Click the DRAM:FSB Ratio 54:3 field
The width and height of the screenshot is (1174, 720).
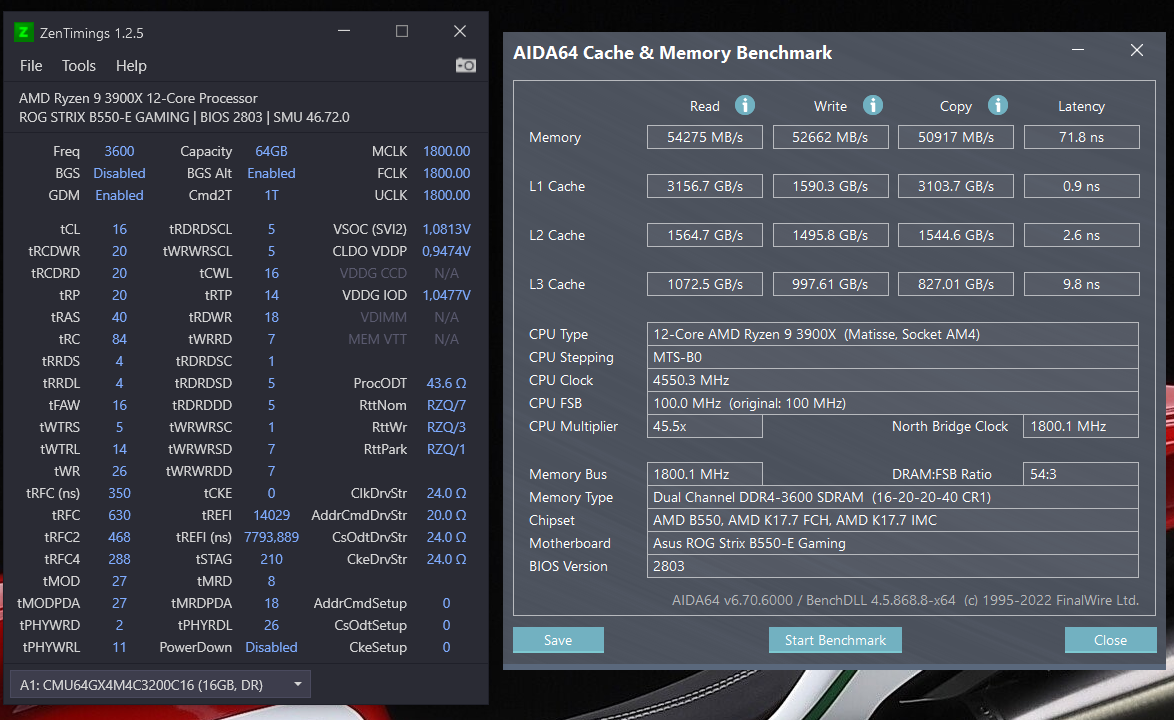tap(1081, 474)
